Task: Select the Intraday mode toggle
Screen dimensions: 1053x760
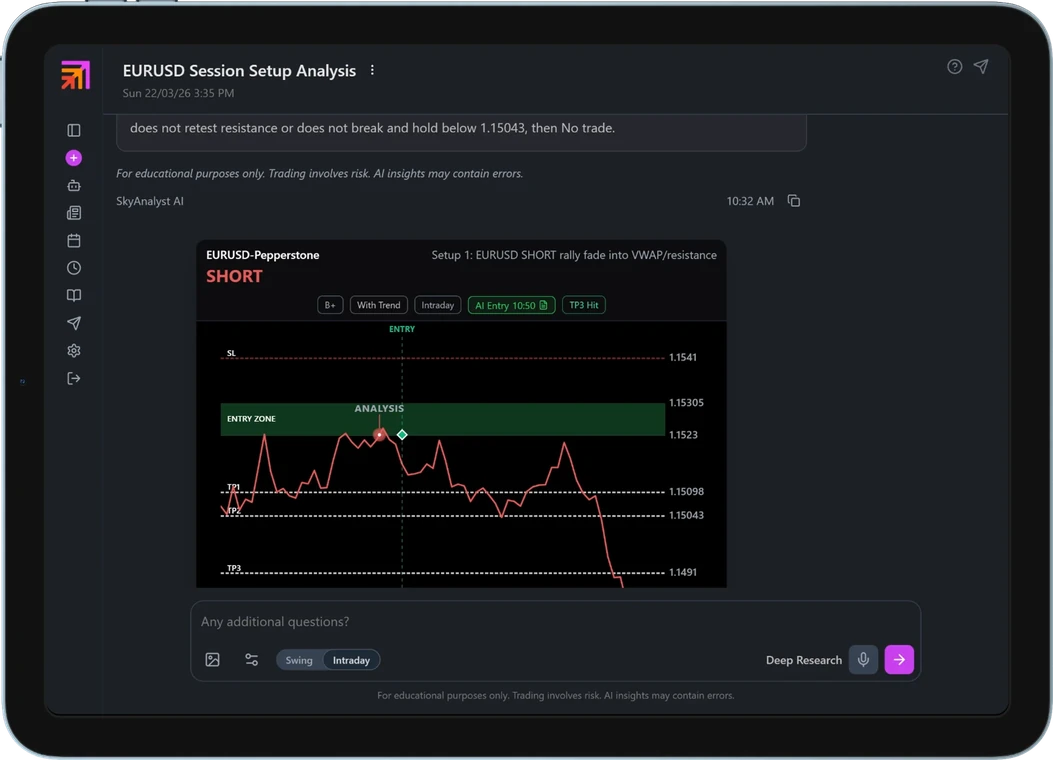Action: 351,660
